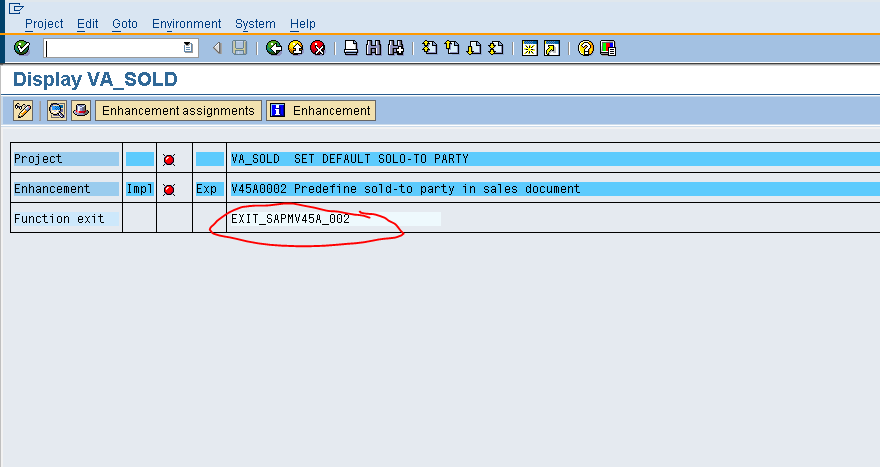Open the Goto menu
Image resolution: width=880 pixels, height=467 pixels.
click(x=125, y=24)
